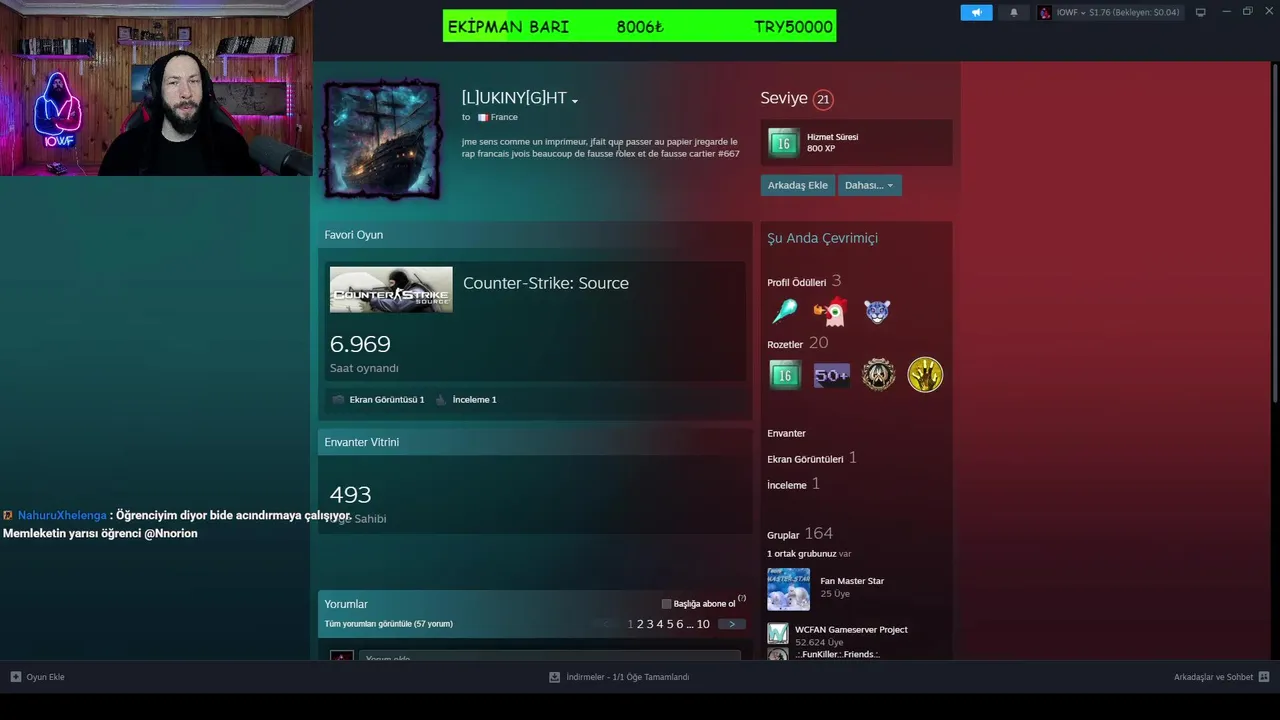Open the announcements megaphone button
Viewport: 1280px width, 720px height.
[x=976, y=12]
